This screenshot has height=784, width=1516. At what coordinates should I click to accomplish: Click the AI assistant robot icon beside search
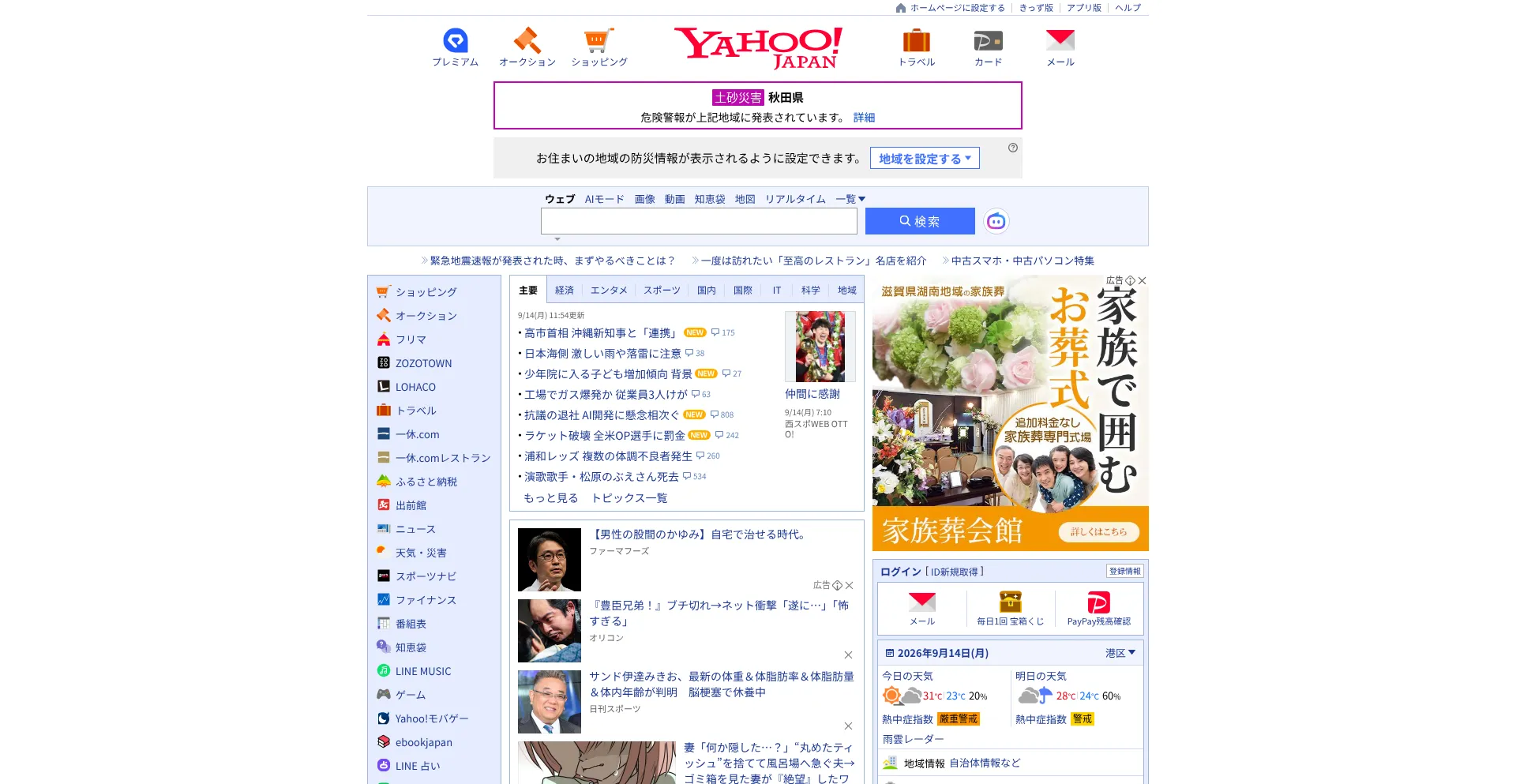click(x=996, y=221)
